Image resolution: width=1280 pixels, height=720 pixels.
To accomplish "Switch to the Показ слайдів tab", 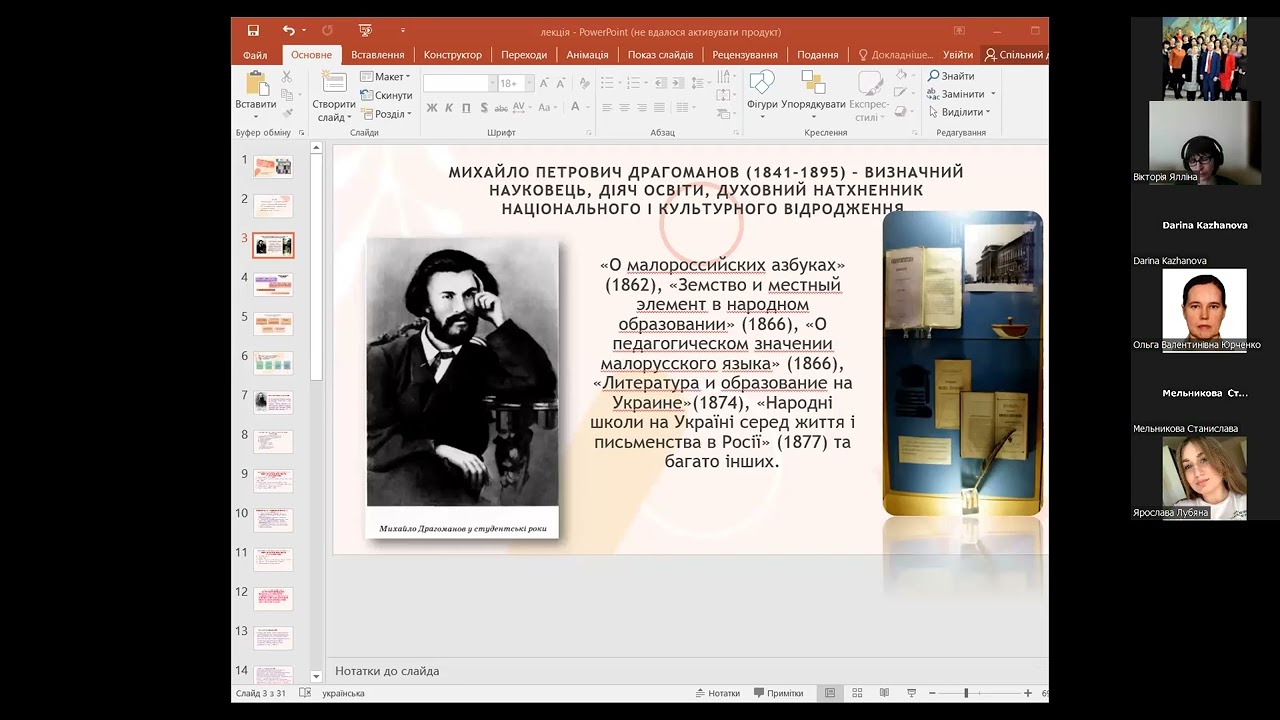I will [x=660, y=55].
